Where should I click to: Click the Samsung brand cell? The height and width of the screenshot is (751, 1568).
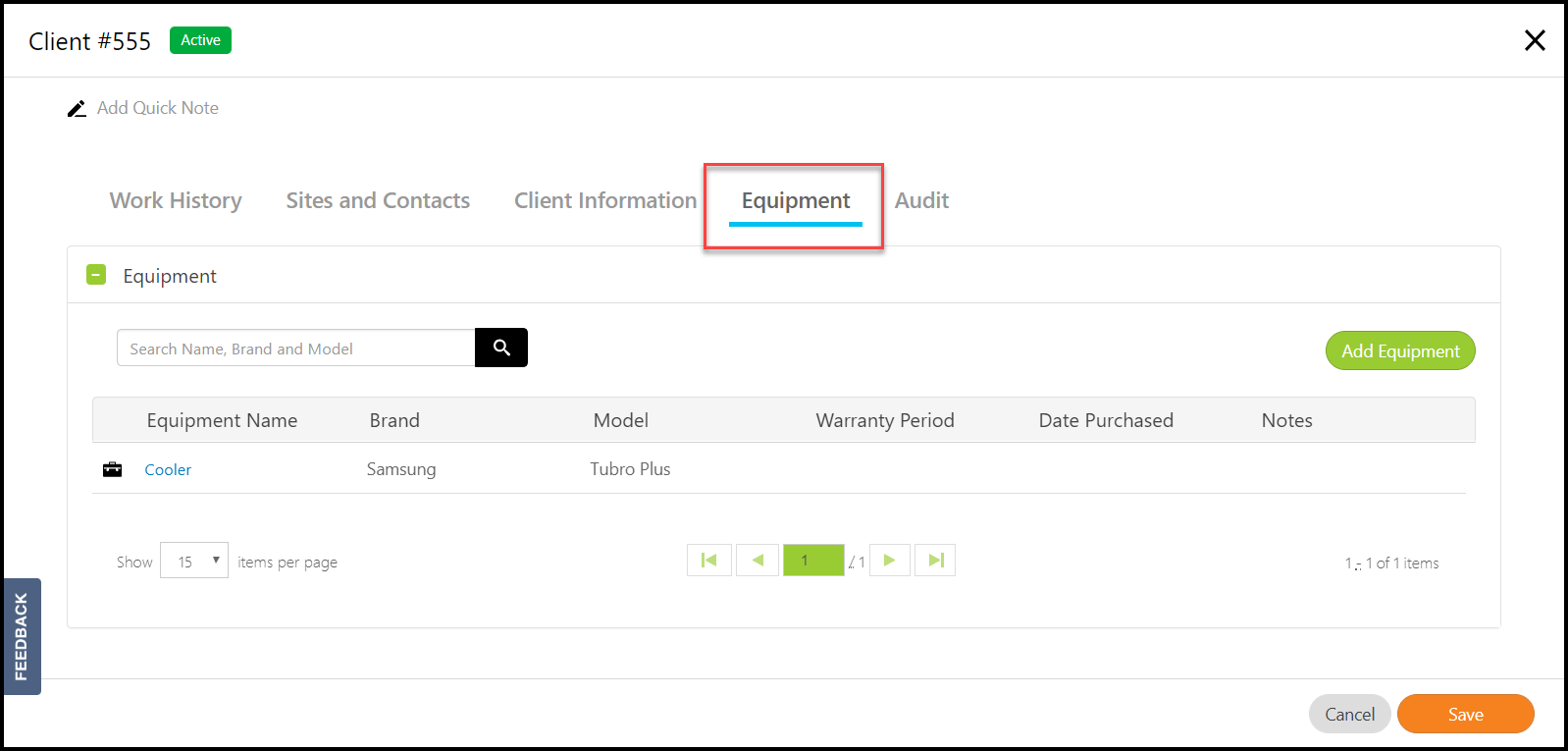tap(401, 469)
